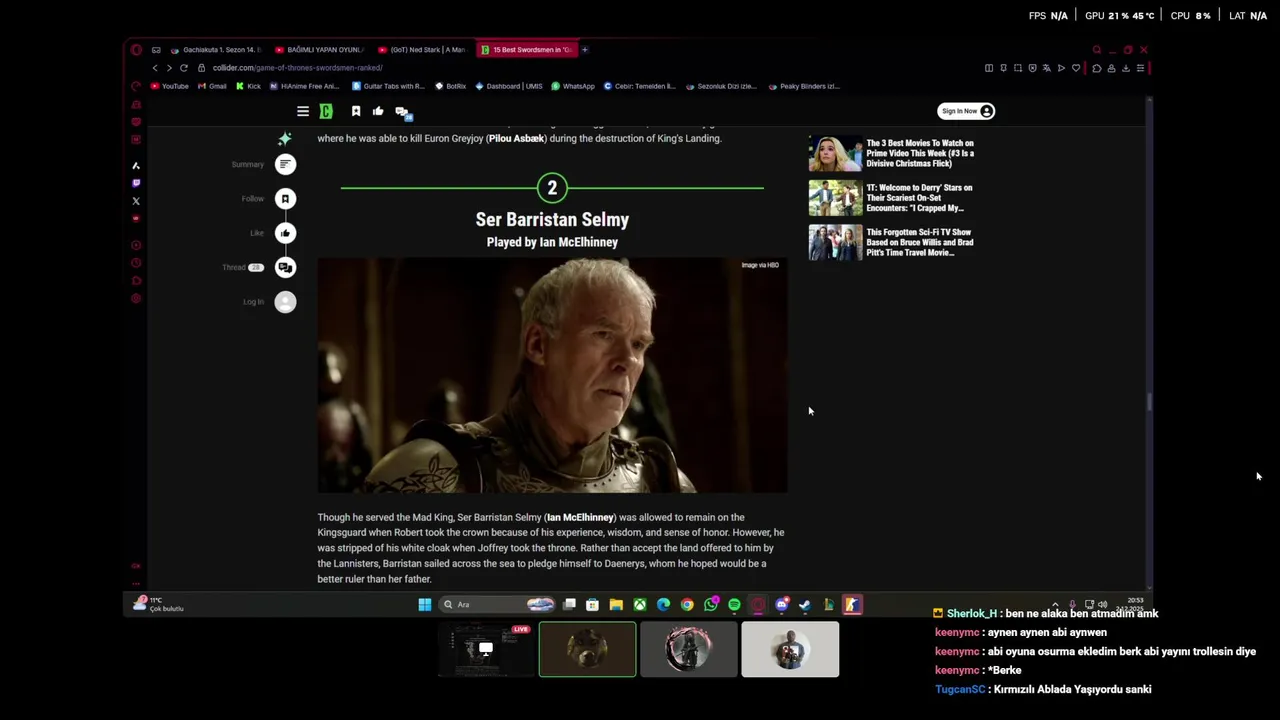Screen dimensions: 1280x720
Task: Switch to the BAĞIMLI YAPAN OYUNL tab
Action: (320, 49)
